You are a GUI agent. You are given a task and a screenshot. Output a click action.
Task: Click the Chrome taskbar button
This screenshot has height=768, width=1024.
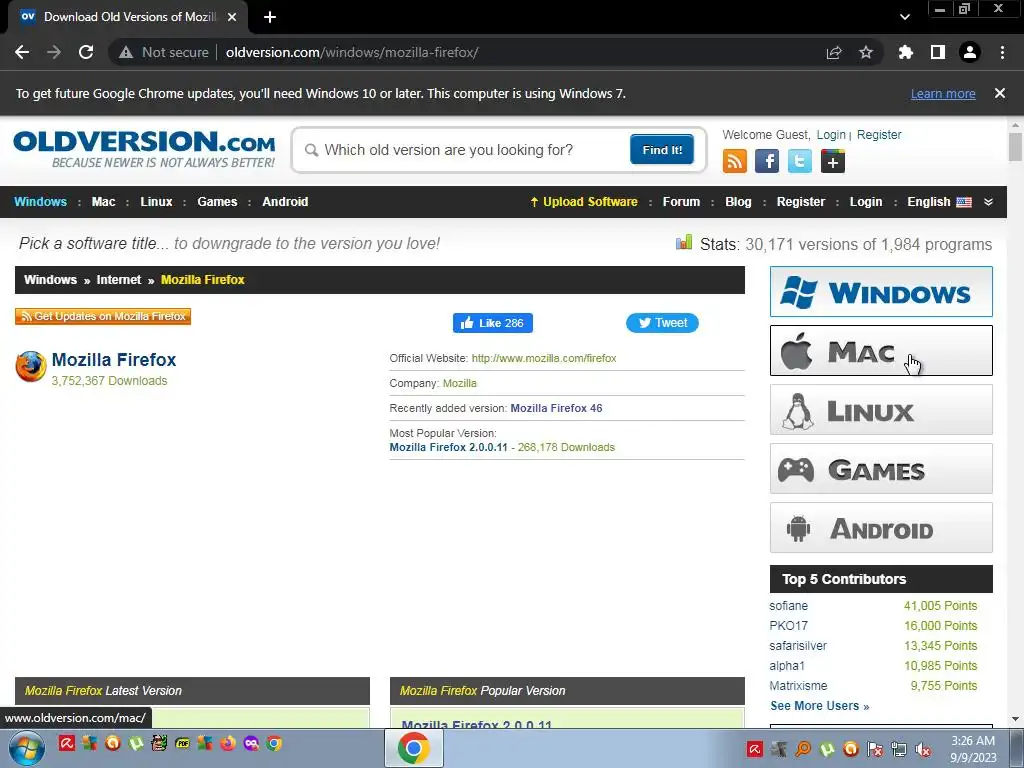[413, 748]
